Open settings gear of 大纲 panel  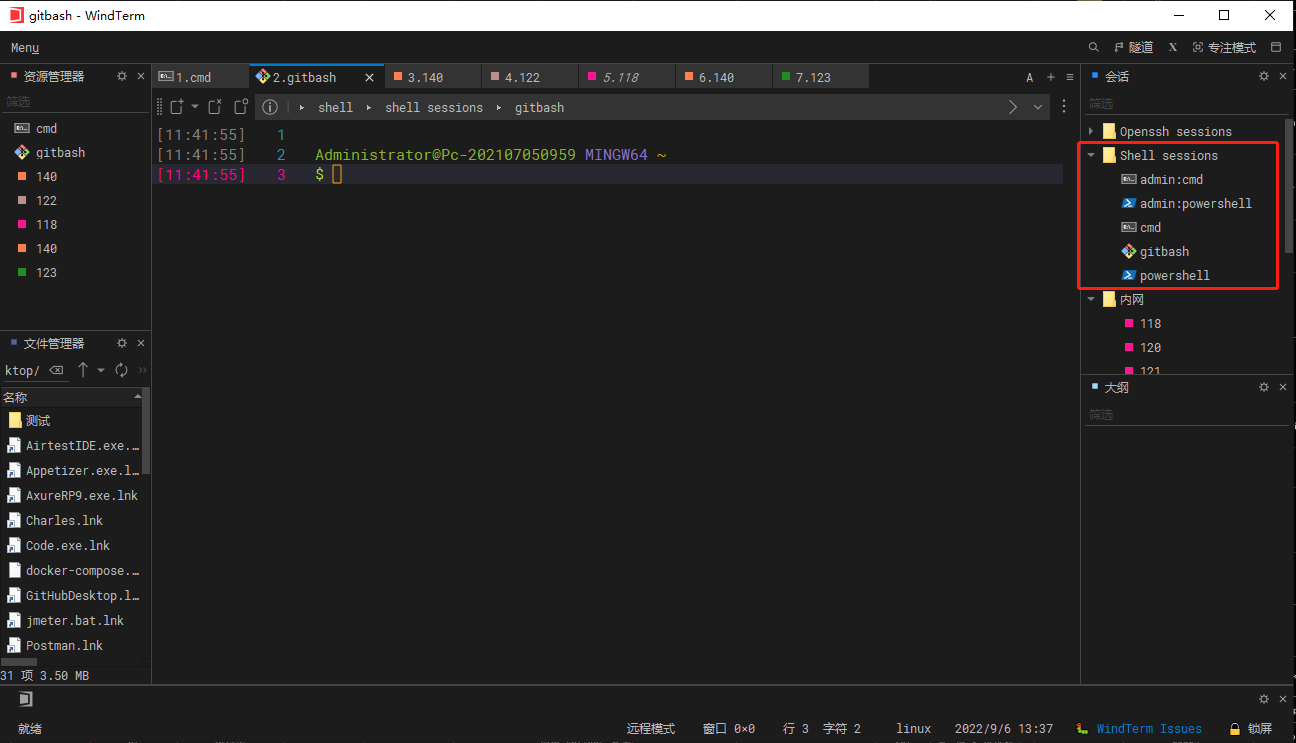click(1264, 387)
